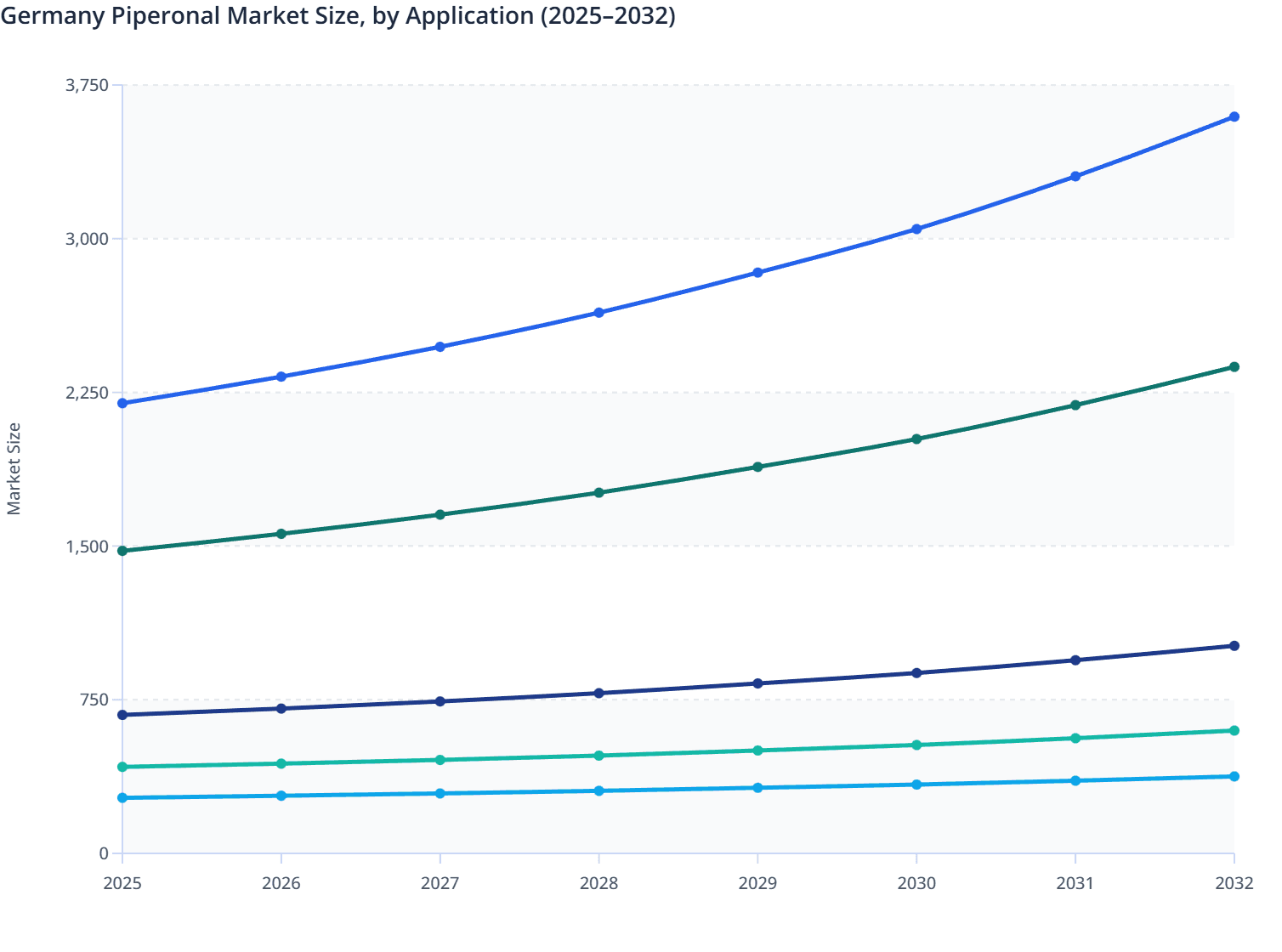Select the 2029 marker on the blue curve

click(x=757, y=273)
